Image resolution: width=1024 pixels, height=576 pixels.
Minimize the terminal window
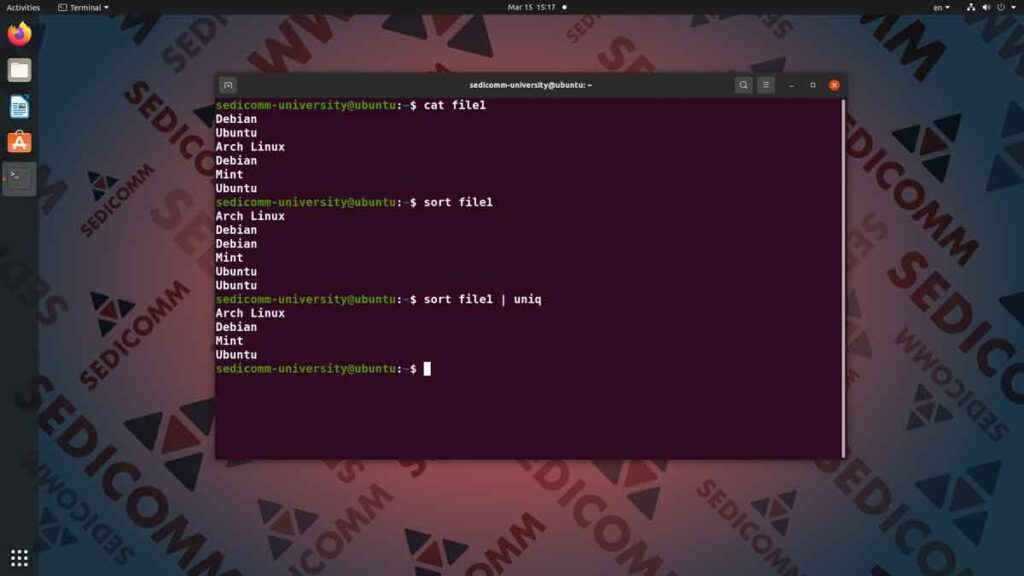pos(792,85)
